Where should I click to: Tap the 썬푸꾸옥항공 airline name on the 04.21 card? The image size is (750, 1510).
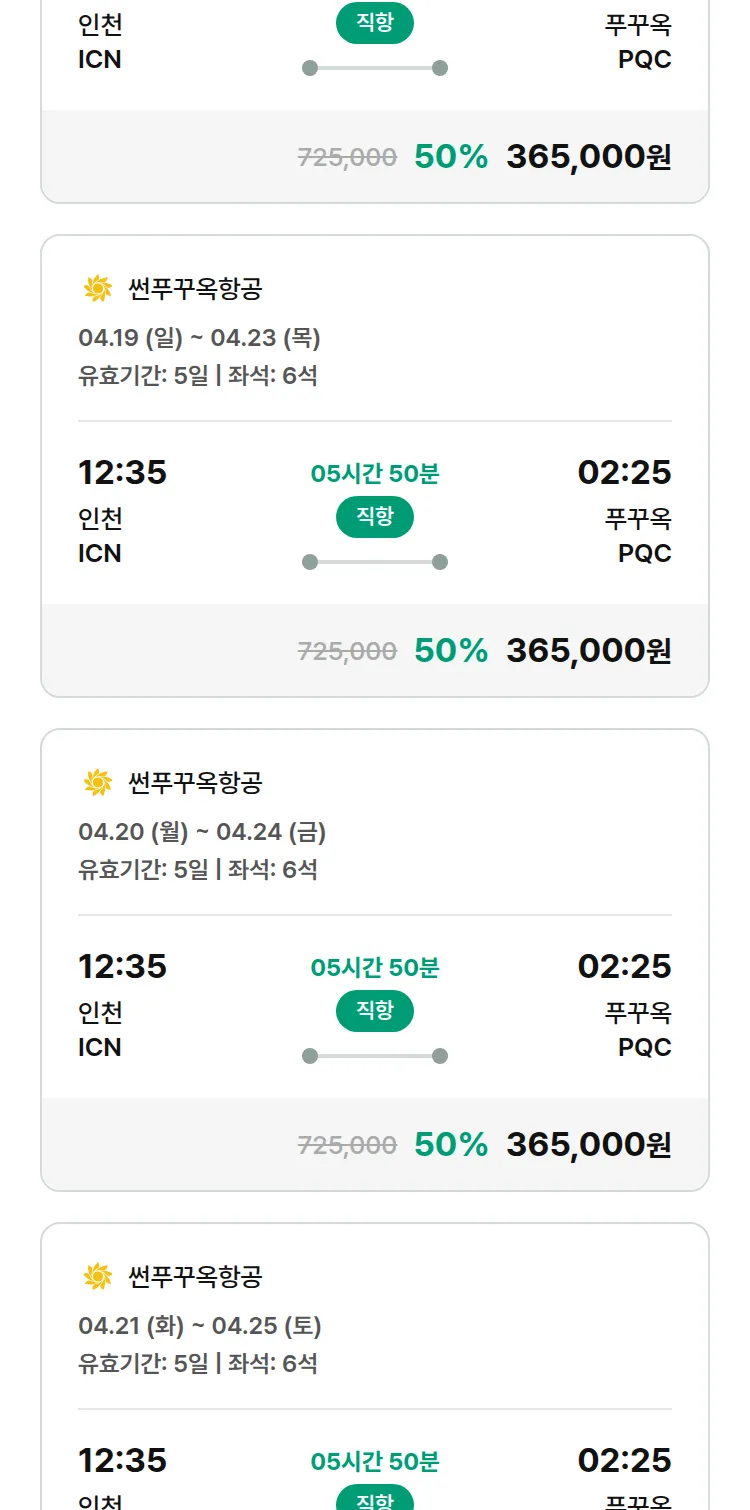coord(195,1277)
